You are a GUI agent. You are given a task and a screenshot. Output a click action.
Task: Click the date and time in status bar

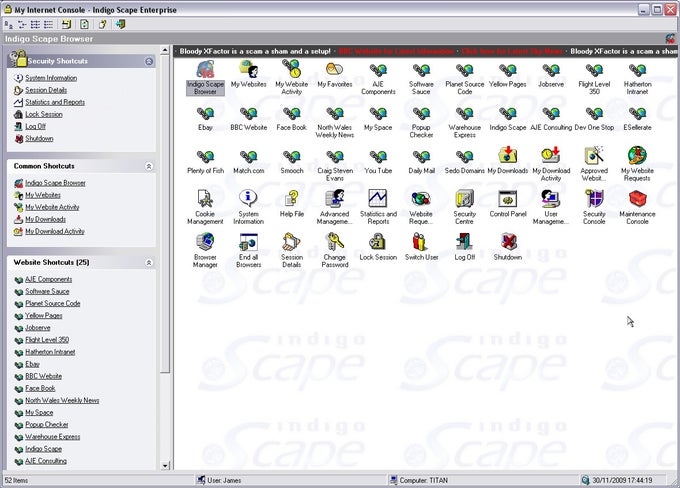[622, 480]
